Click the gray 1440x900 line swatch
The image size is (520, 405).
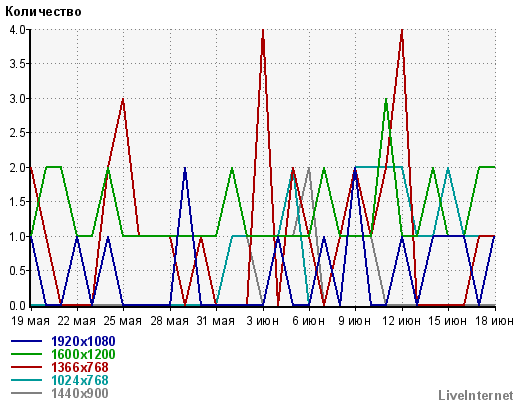27,393
